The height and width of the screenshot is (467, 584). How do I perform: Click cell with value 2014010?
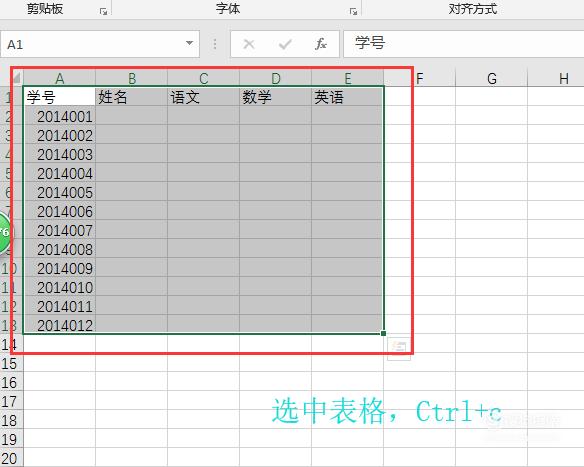60,287
